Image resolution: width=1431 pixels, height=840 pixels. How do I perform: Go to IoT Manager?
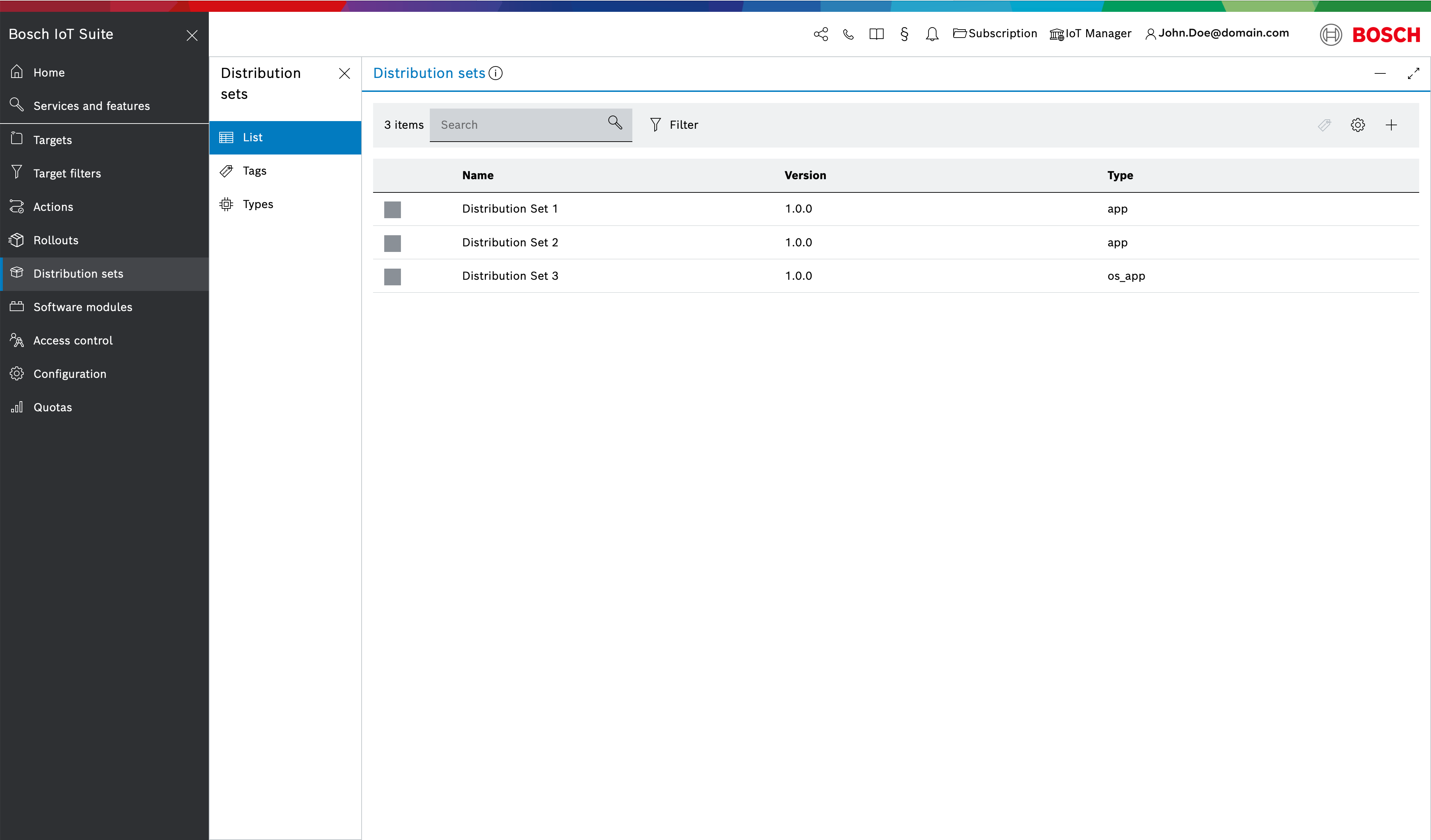[x=1090, y=33]
